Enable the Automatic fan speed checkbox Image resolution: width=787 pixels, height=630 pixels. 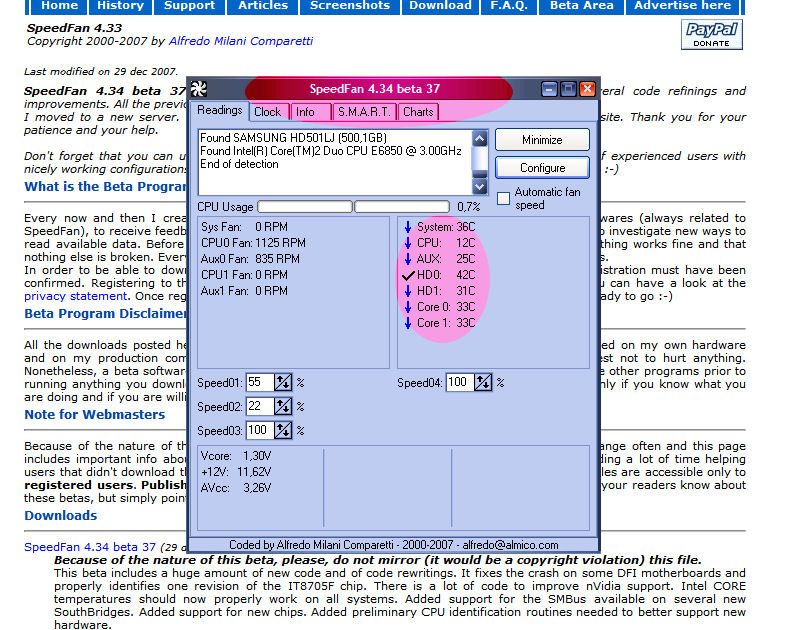tap(503, 198)
